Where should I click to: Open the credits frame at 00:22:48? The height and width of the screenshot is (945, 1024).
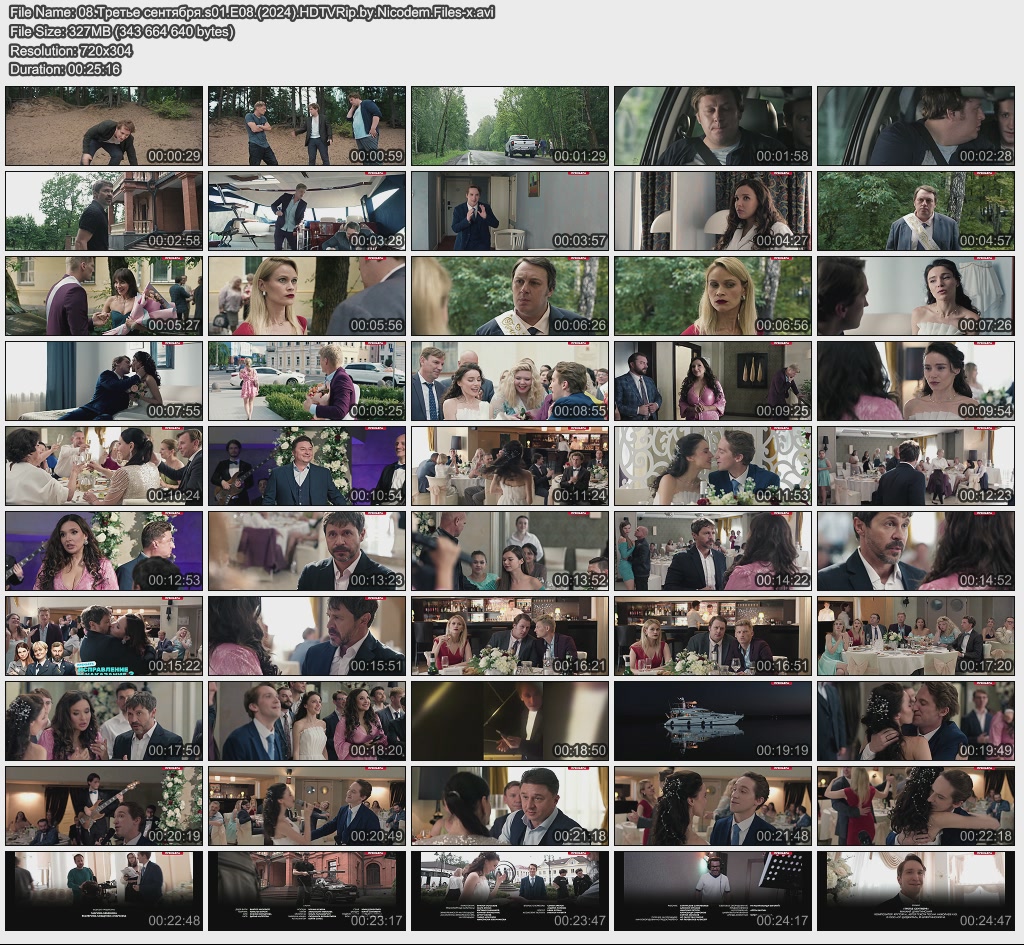(104, 891)
